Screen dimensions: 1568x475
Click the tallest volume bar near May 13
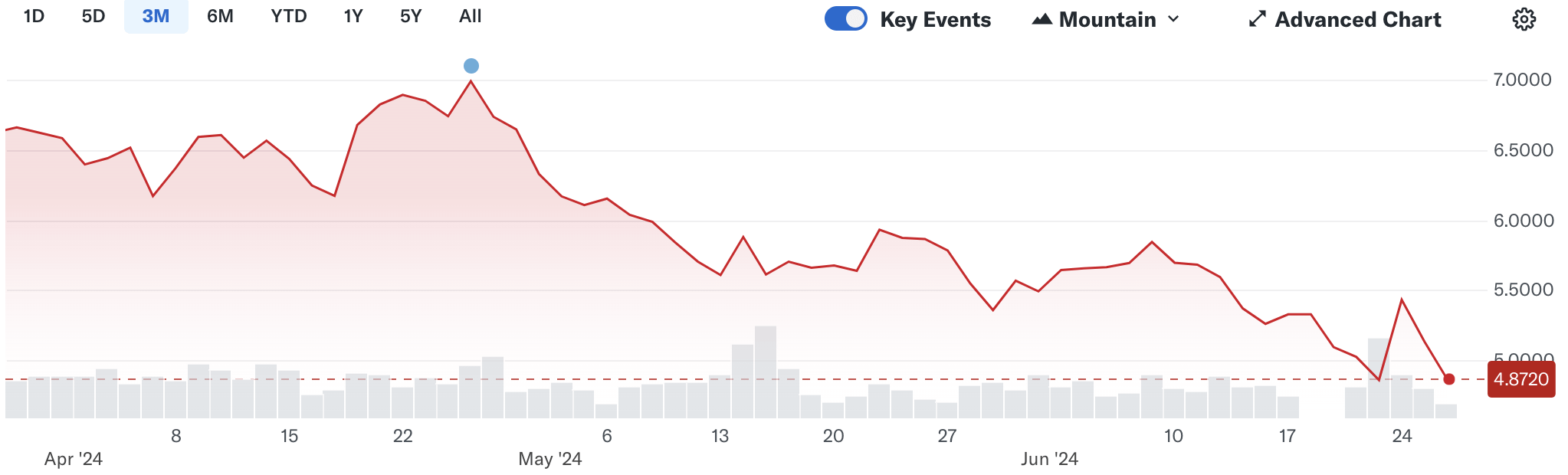click(765, 372)
